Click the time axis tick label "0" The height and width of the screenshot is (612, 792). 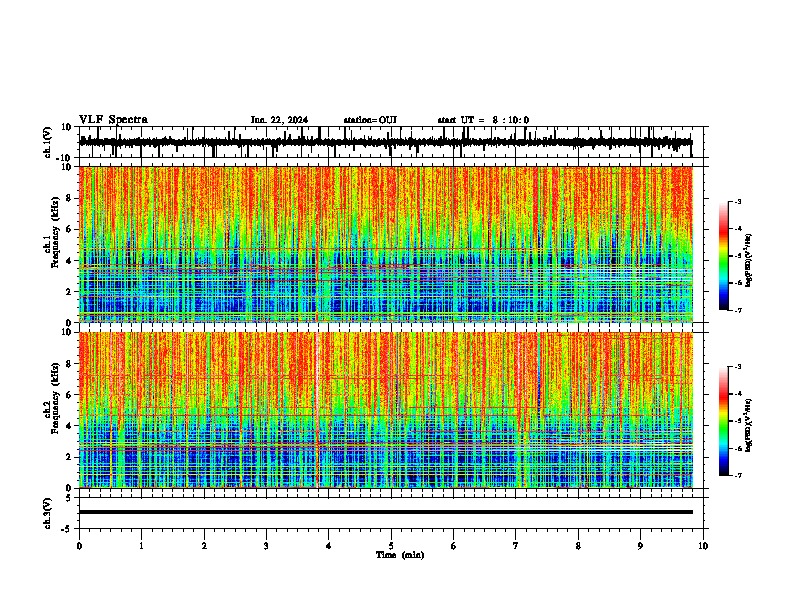click(x=79, y=546)
